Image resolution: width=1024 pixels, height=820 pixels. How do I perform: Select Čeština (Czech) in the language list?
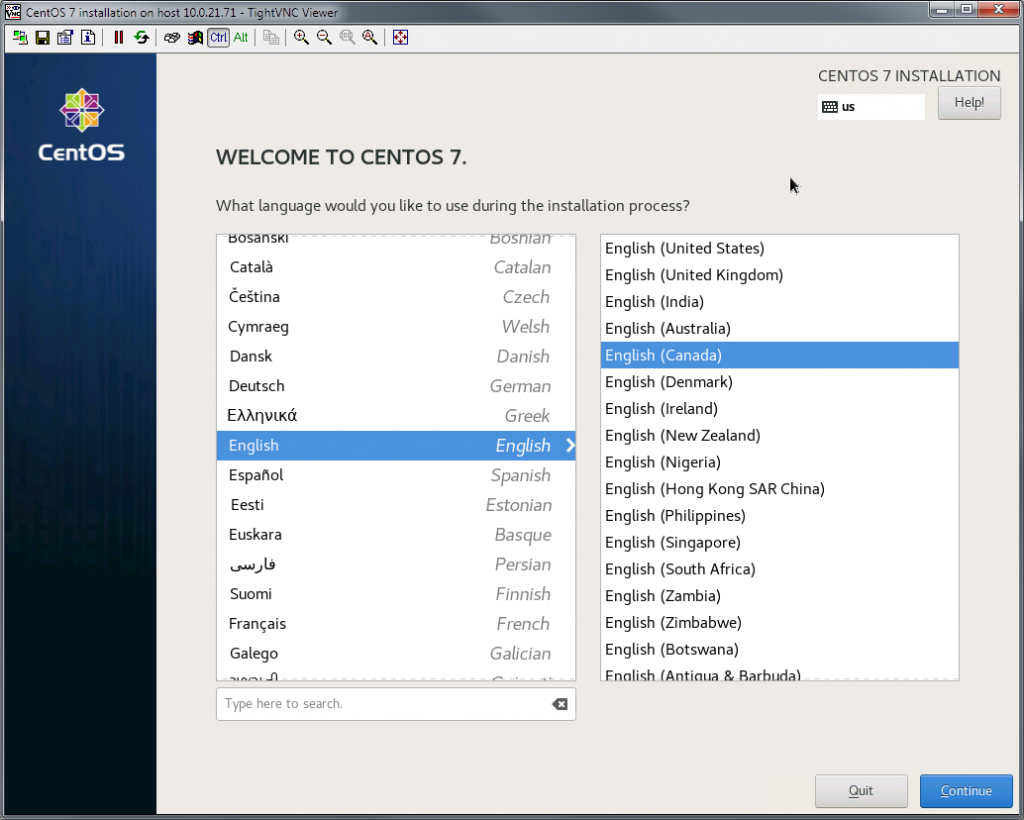tap(396, 297)
